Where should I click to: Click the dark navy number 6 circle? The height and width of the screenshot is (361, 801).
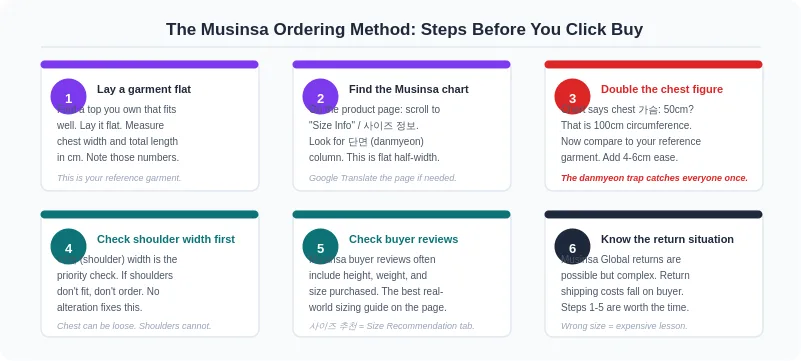pyautogui.click(x=572, y=247)
